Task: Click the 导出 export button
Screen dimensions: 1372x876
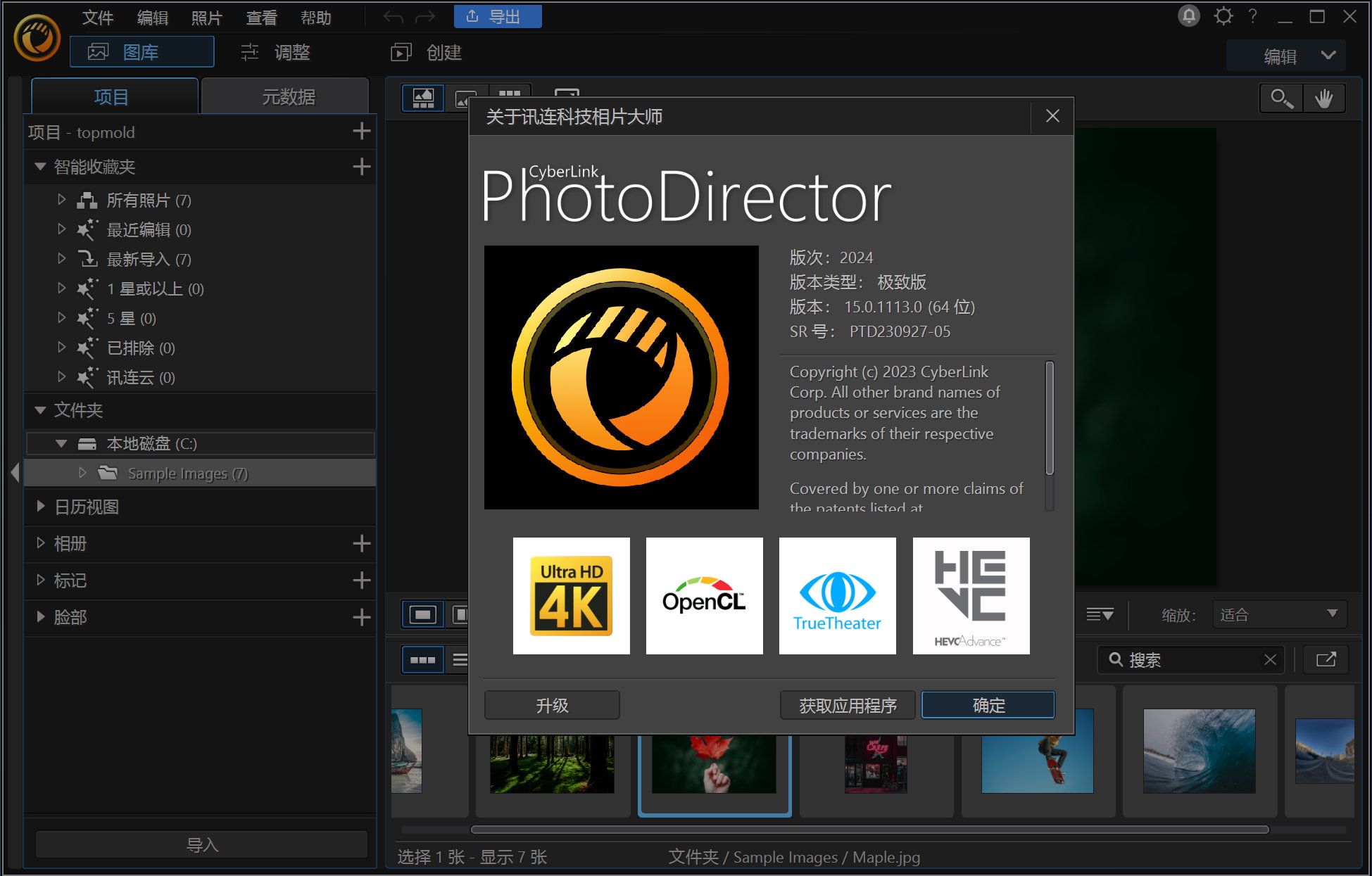Action: pyautogui.click(x=498, y=16)
